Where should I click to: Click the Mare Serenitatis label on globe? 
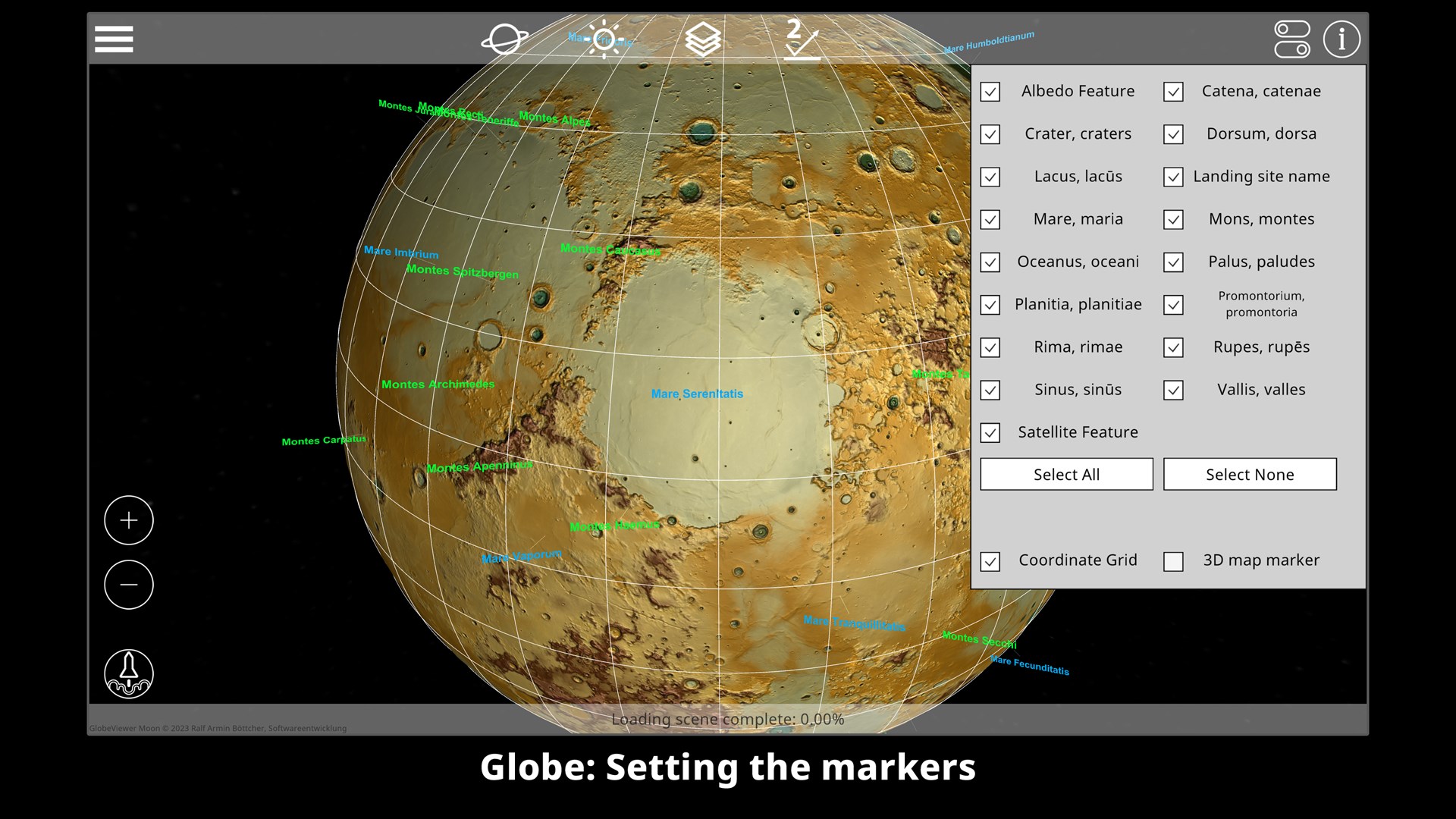[697, 394]
